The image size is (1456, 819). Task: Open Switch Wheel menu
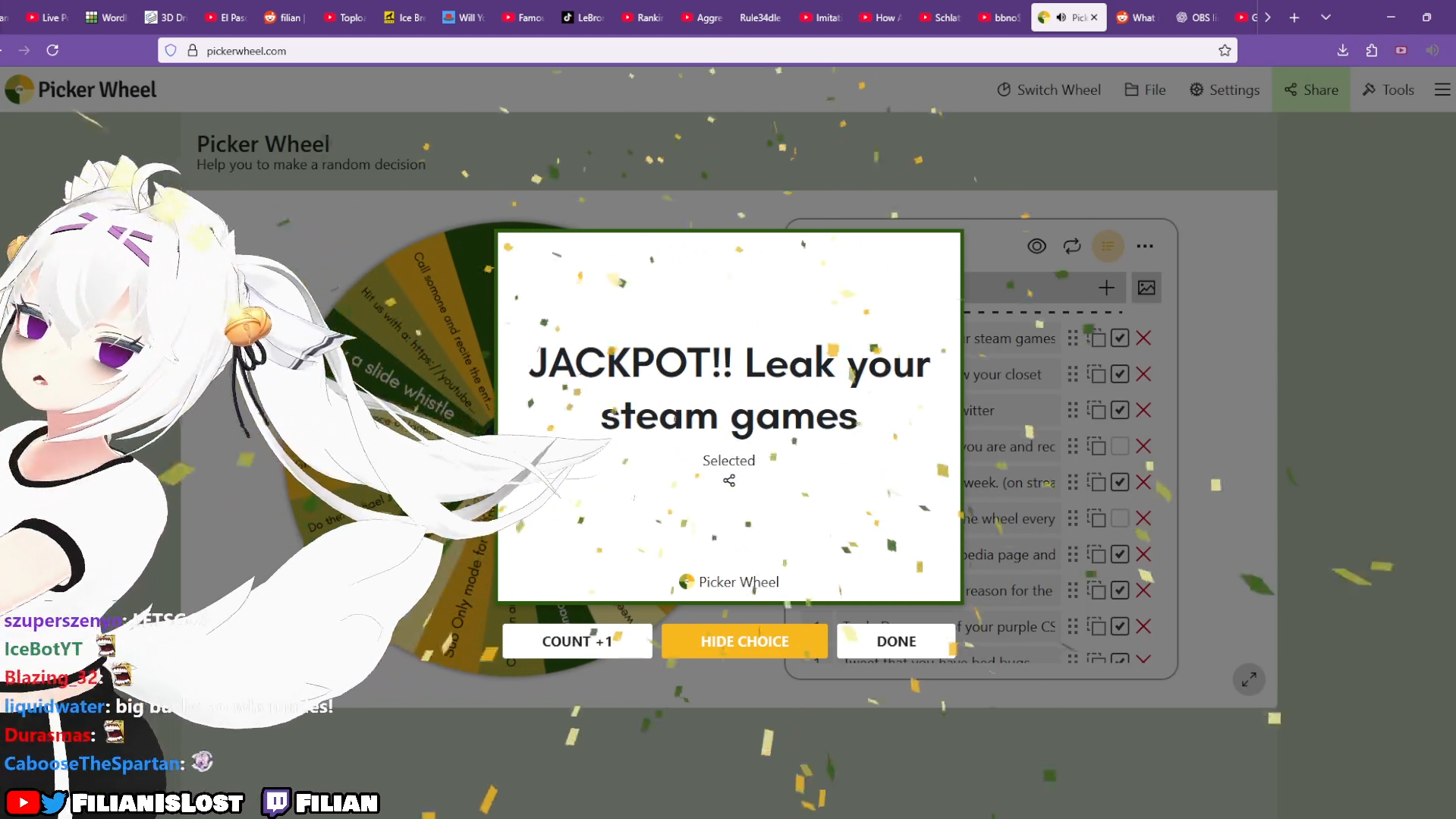(x=1049, y=90)
